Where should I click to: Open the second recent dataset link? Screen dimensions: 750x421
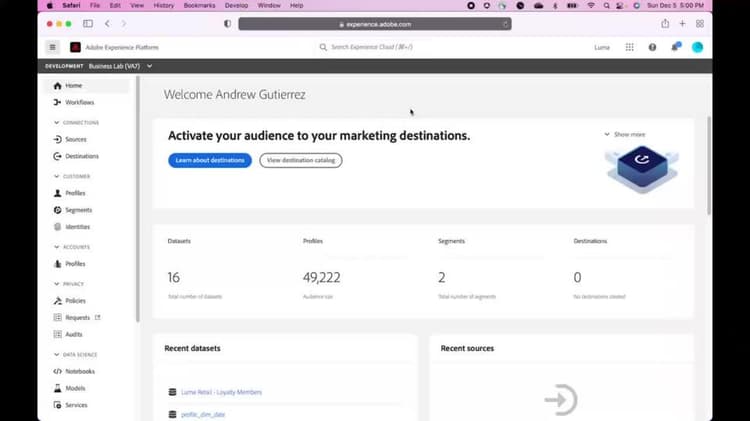point(203,414)
